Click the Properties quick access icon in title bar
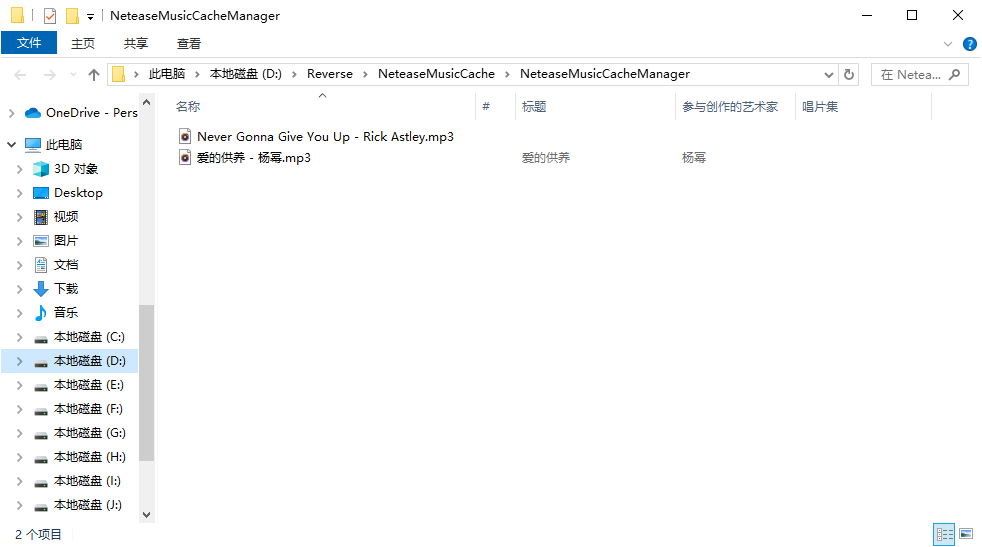Screen dimensions: 982x547 pyautogui.click(x=50, y=16)
